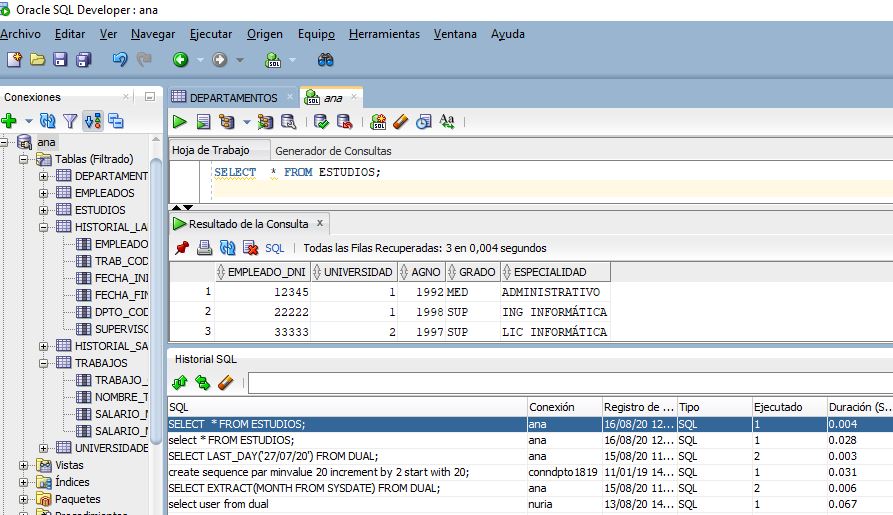Click the Commit icon in worksheet toolbar
The width and height of the screenshot is (893, 515).
(321, 121)
